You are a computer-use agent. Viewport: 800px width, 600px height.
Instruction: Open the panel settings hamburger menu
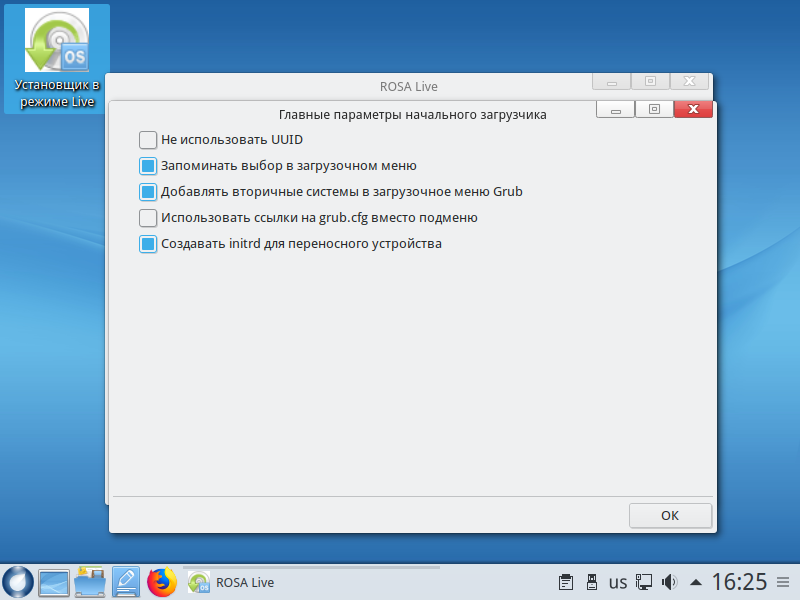coord(783,582)
